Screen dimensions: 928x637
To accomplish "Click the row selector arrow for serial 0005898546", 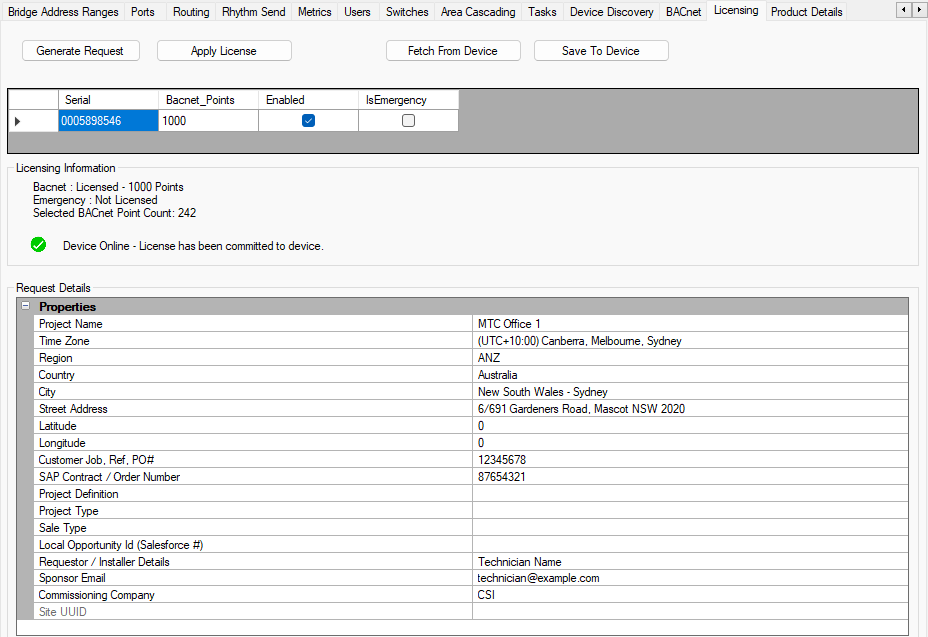I will coord(17,121).
